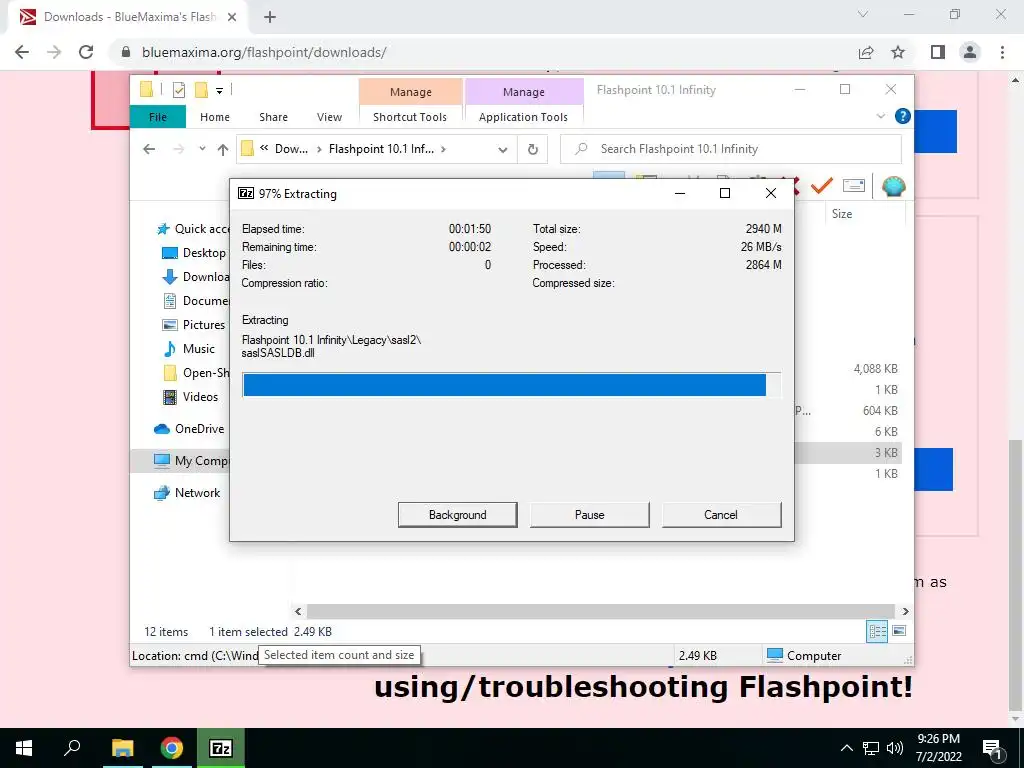Click the Dow... breadcrumb in address bar
The image size is (1024, 768).
click(291, 149)
